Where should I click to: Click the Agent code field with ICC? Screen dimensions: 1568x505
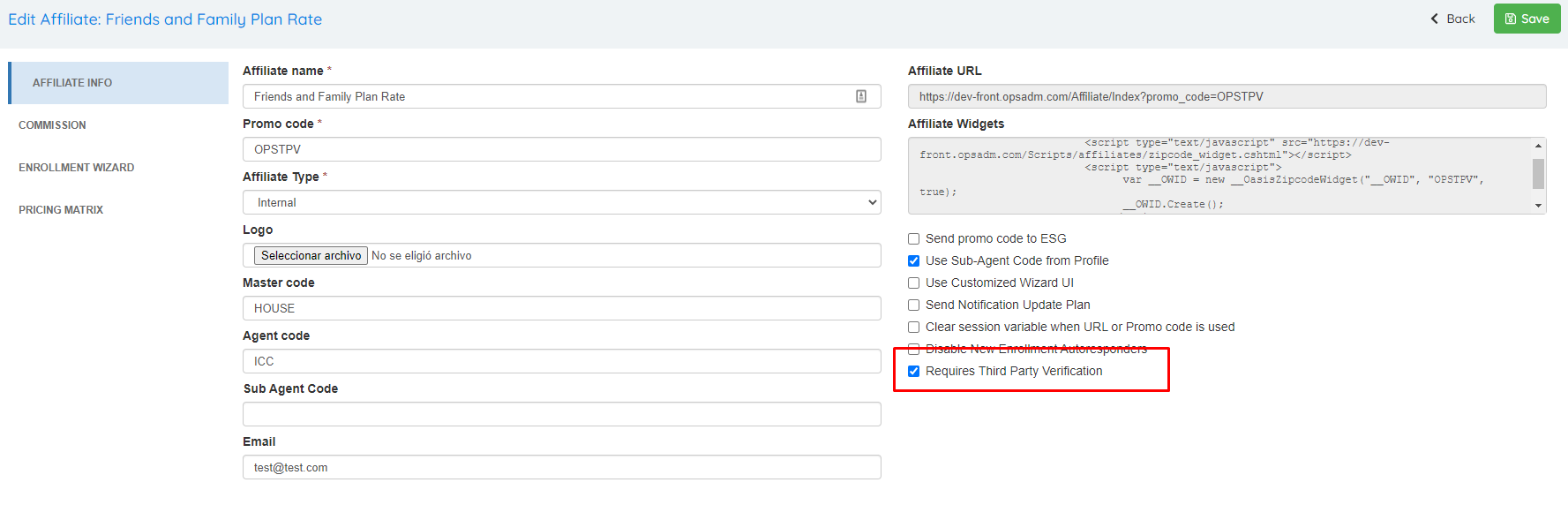561,361
